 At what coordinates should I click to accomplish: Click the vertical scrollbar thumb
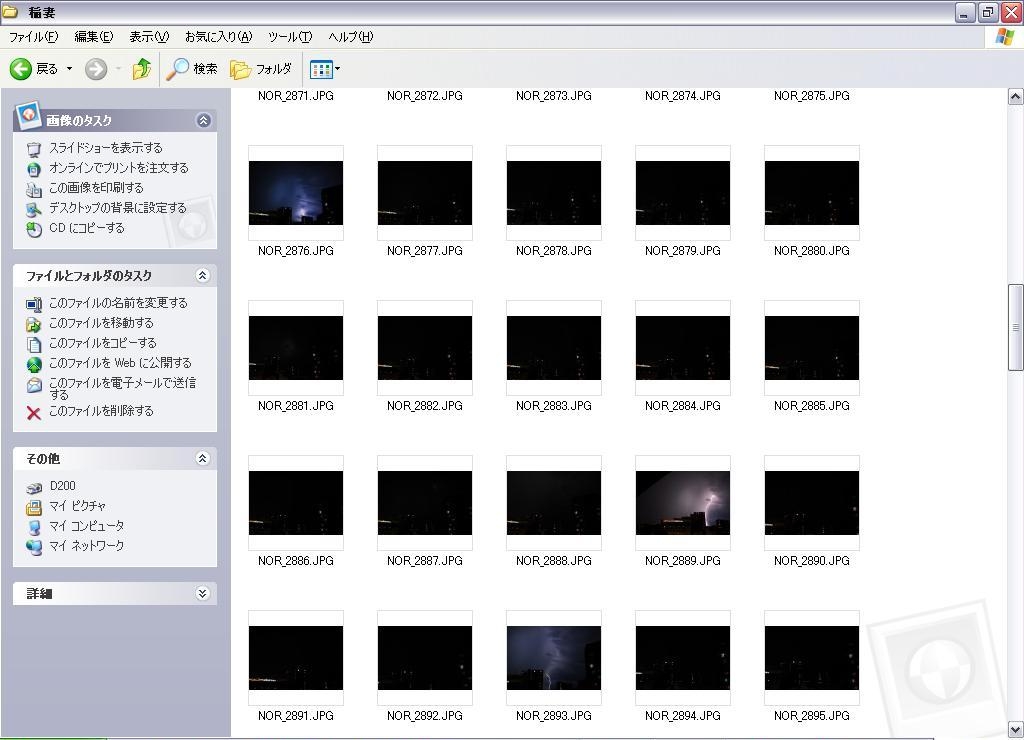1015,327
